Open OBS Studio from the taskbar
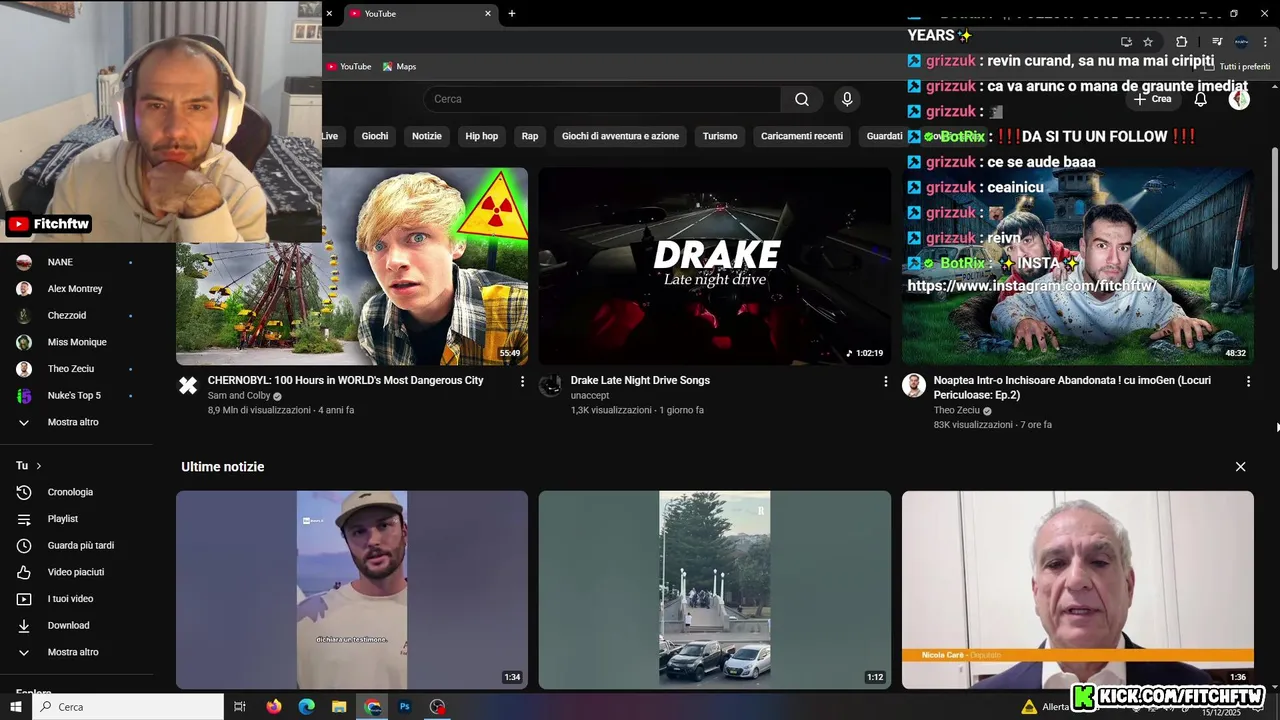 click(437, 707)
